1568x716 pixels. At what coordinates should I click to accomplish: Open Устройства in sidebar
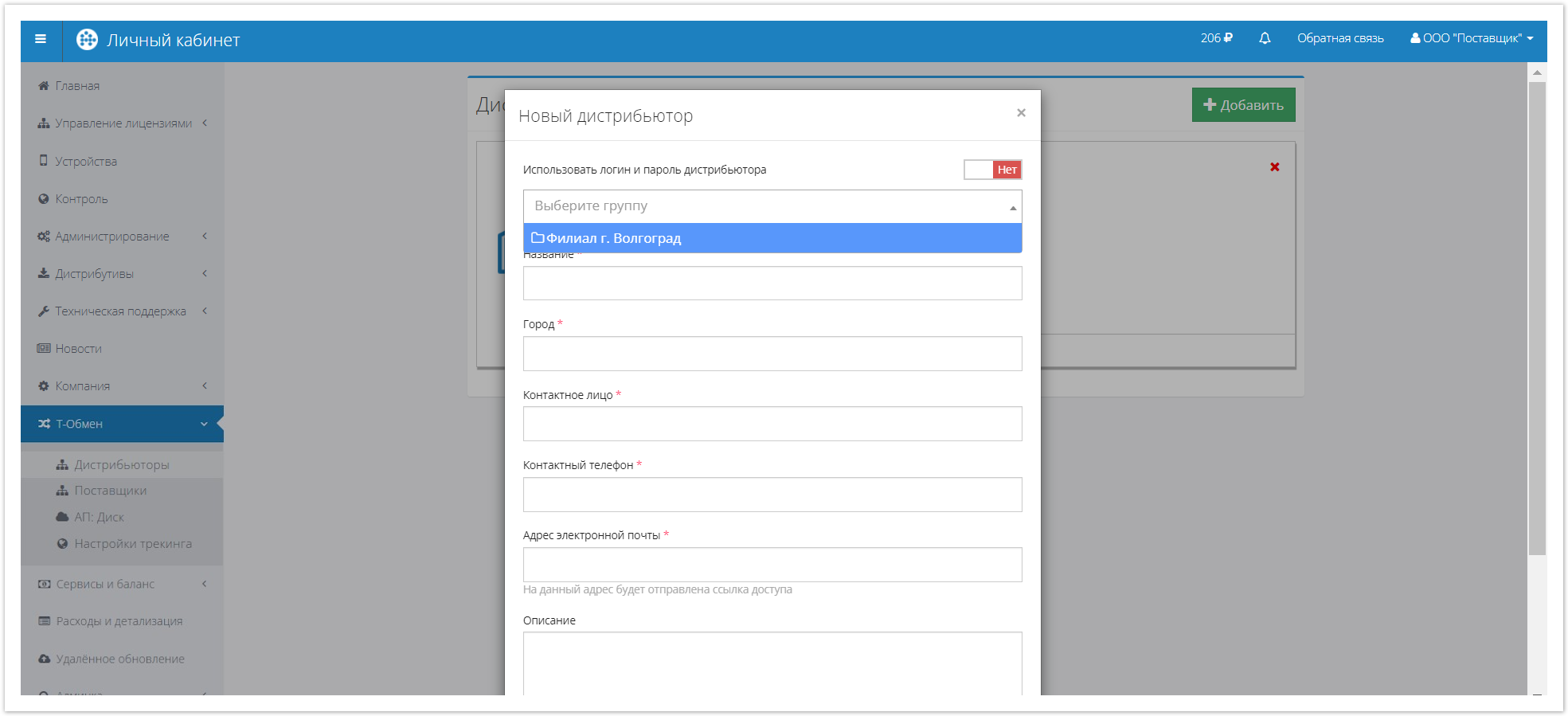pos(85,162)
